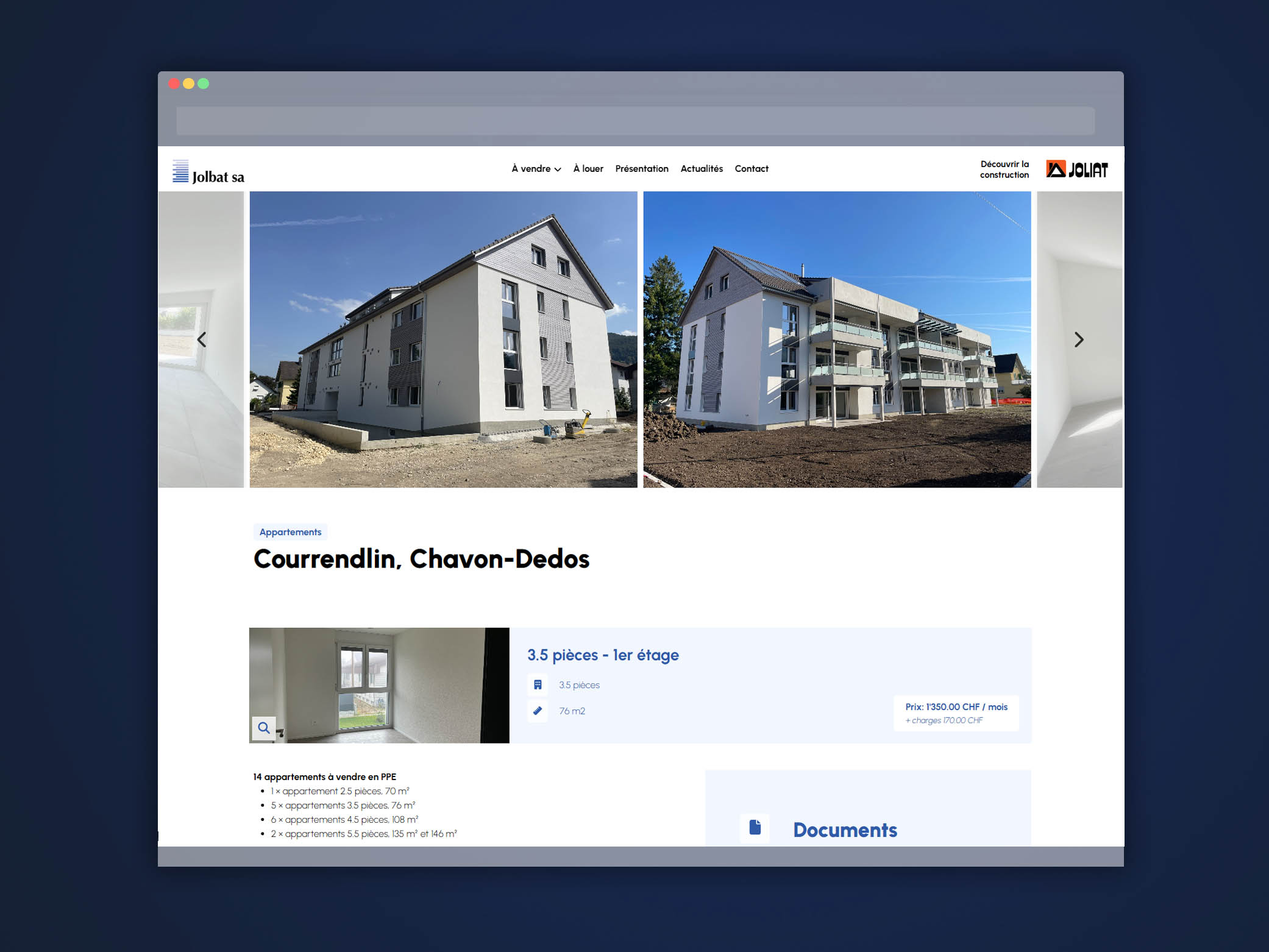Open "Découvrir la construction" link
Viewport: 1269px width, 952px height.
(x=1004, y=169)
